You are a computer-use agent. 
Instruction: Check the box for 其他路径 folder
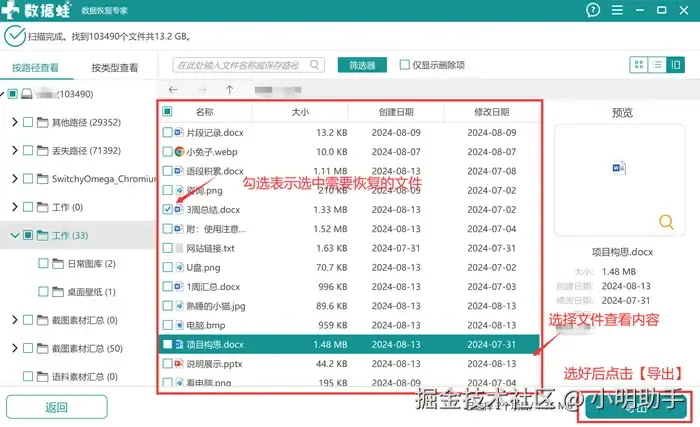(x=28, y=122)
